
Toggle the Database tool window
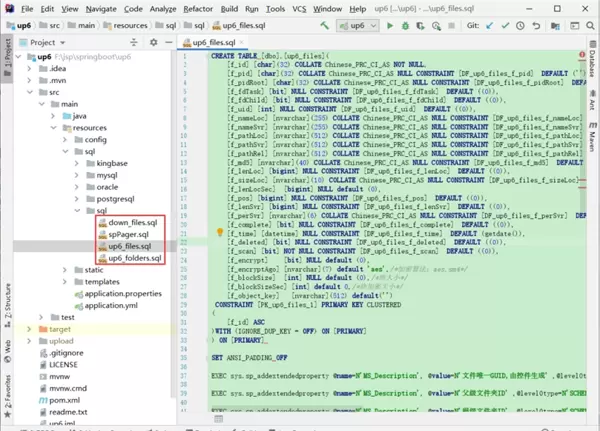[x=592, y=64]
